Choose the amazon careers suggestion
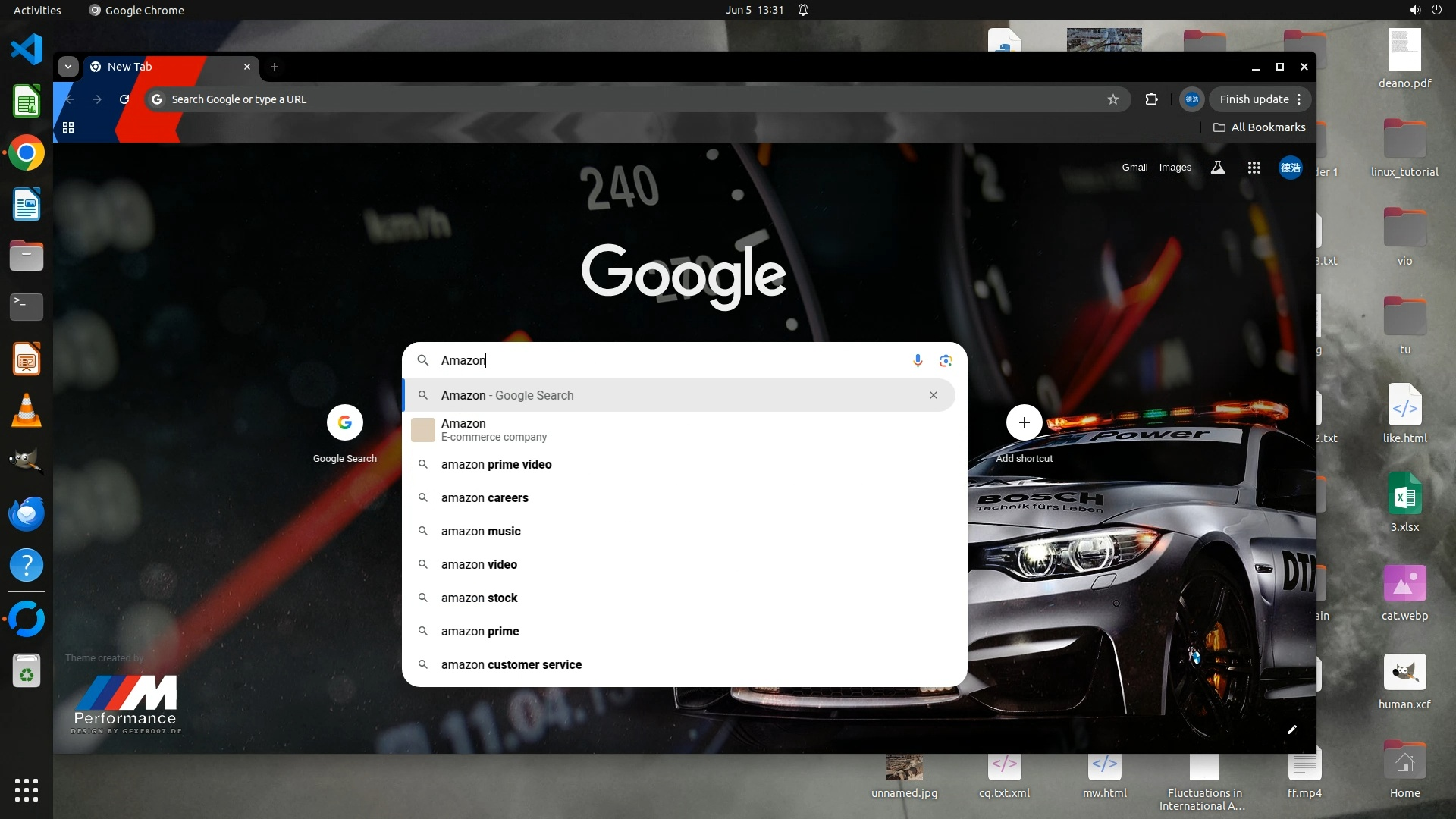Image resolution: width=1456 pixels, height=819 pixels. coord(485,497)
